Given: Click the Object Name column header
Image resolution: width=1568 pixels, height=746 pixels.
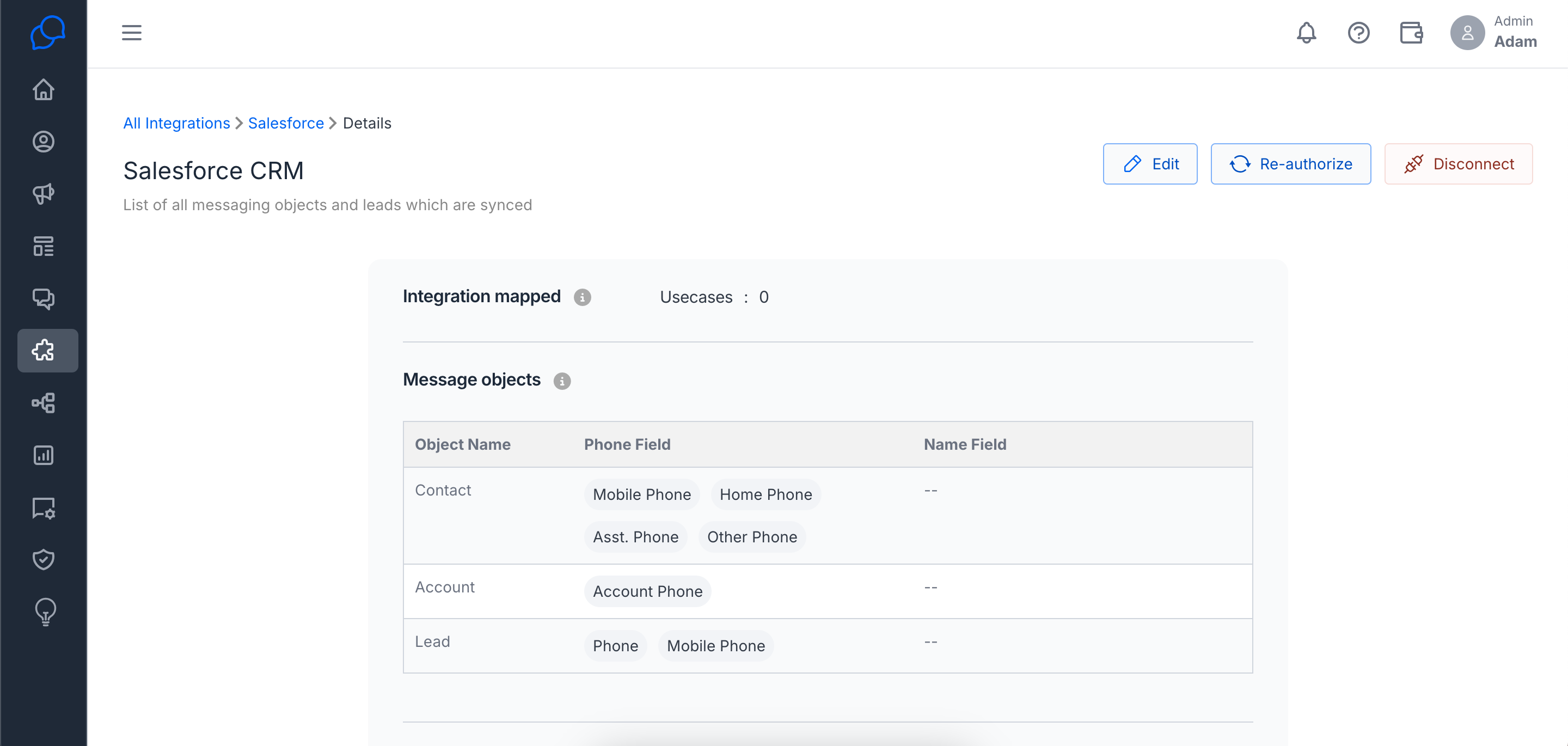Looking at the screenshot, I should pos(463,444).
